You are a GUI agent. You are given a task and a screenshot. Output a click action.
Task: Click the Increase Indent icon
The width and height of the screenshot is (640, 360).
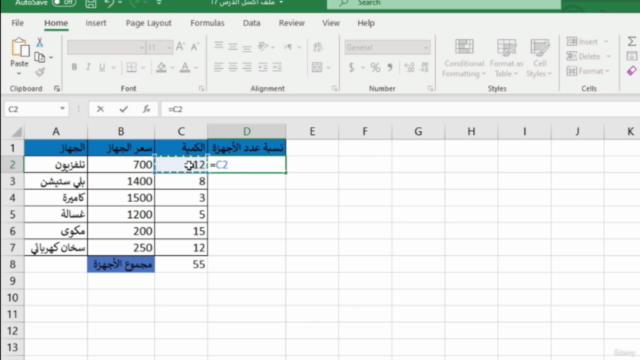pos(277,67)
